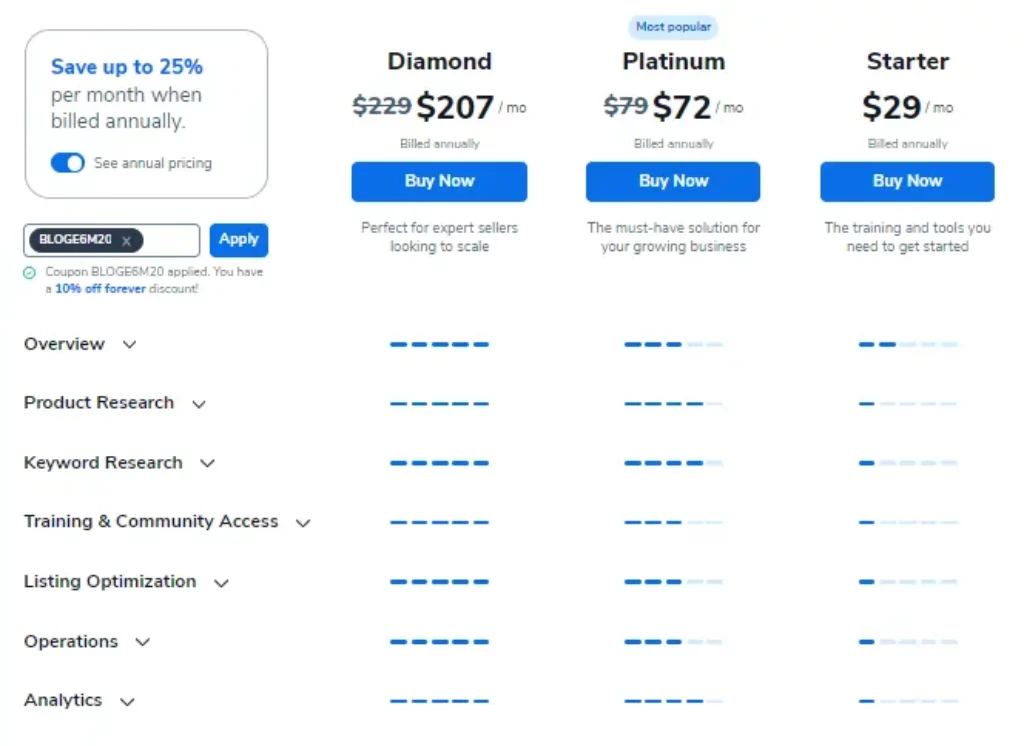Click Buy Now under the Diamond plan

click(x=439, y=181)
